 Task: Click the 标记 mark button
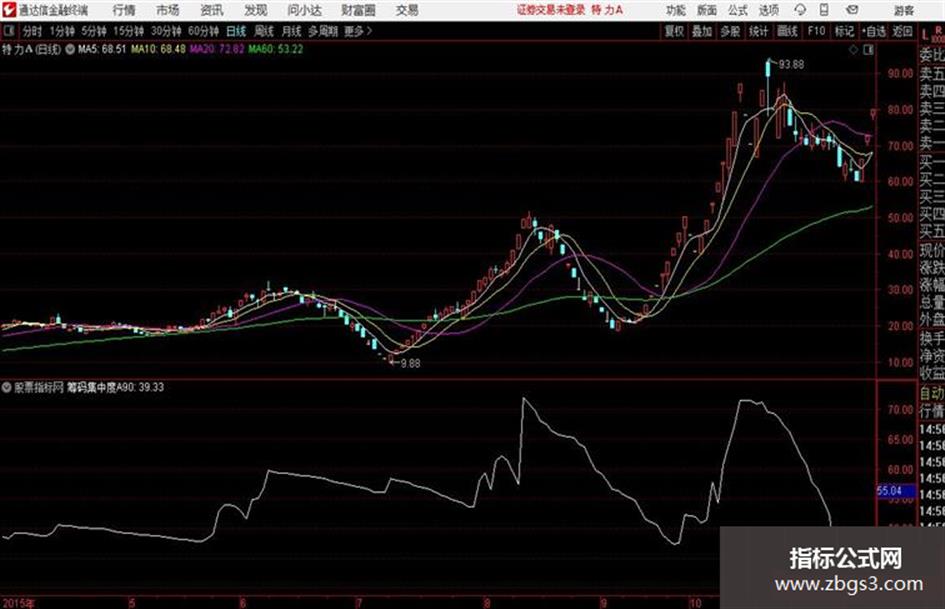pyautogui.click(x=844, y=31)
